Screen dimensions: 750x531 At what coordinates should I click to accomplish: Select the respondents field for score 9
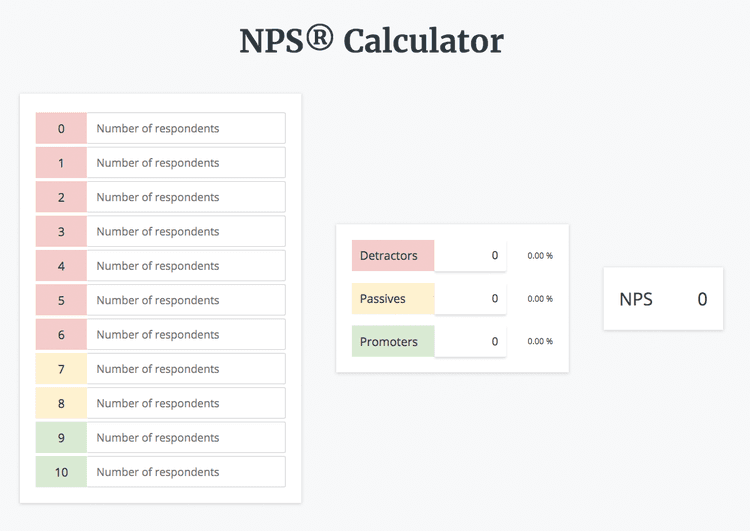coord(185,437)
